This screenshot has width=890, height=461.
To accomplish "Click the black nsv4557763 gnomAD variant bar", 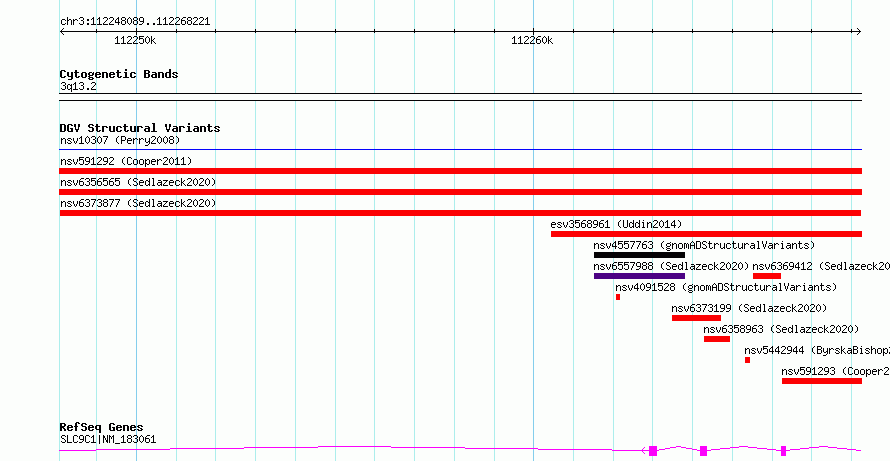I will click(x=640, y=255).
